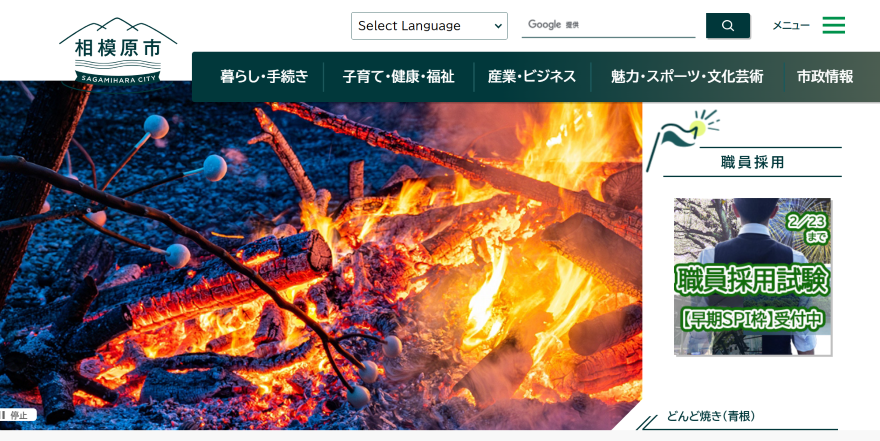Open the 子育て・健康・福祉 menu
Viewport: 880px width, 441px height.
point(398,77)
